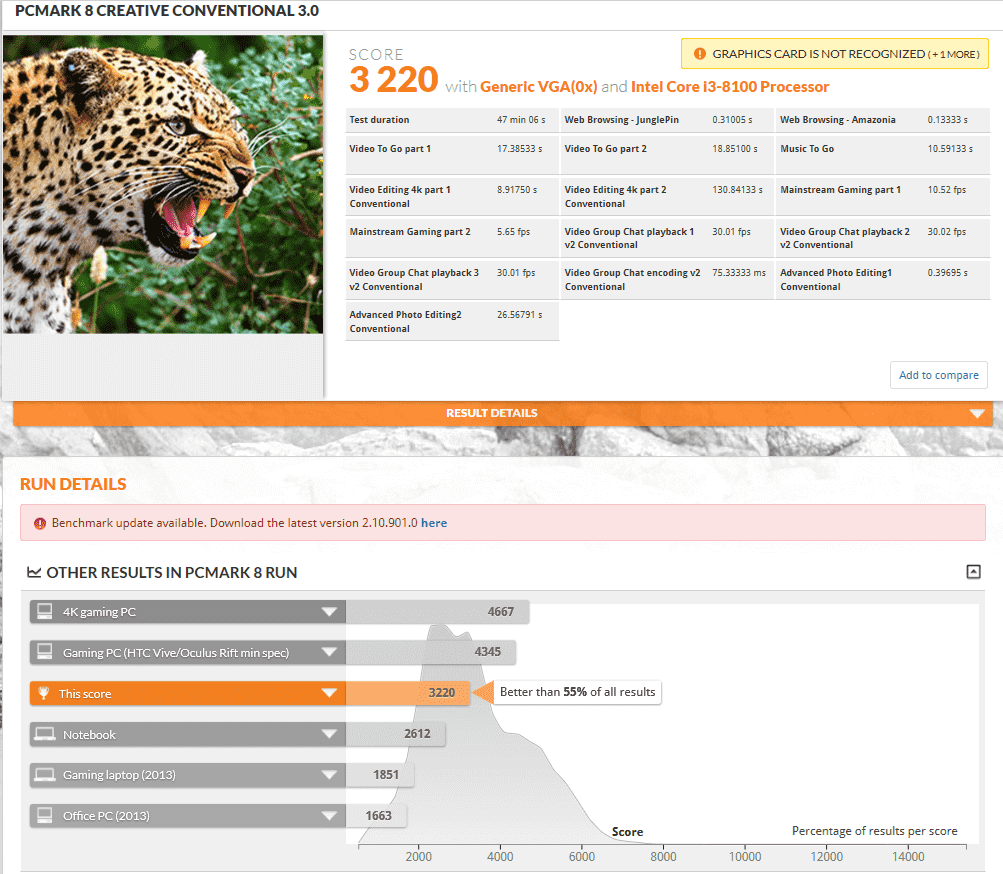Open the Generic VGA(0x) graphics link
The image size is (1003, 874).
(538, 87)
